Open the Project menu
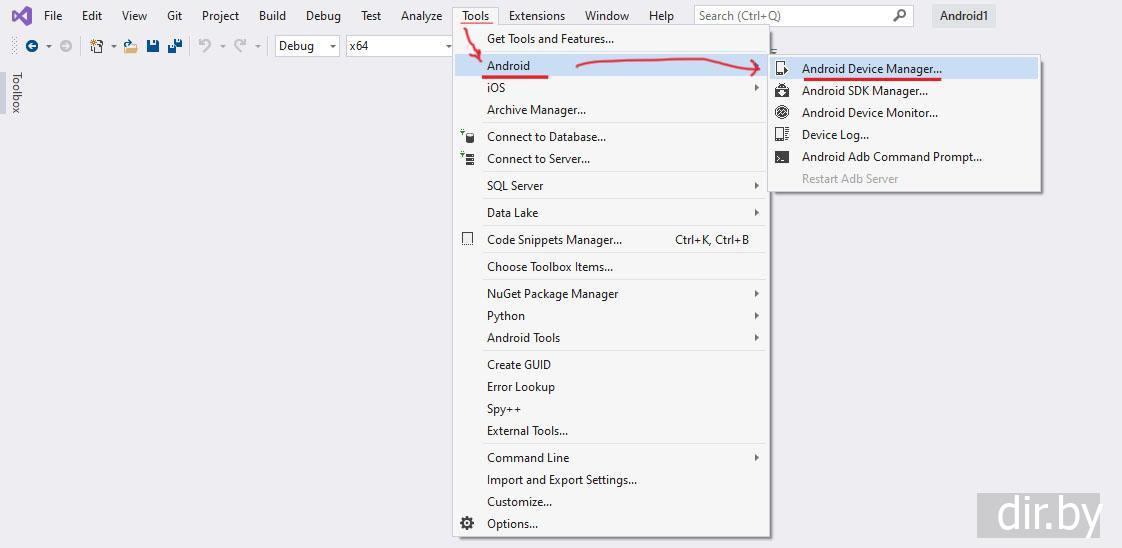Screen dimensions: 1122x548 click(220, 15)
